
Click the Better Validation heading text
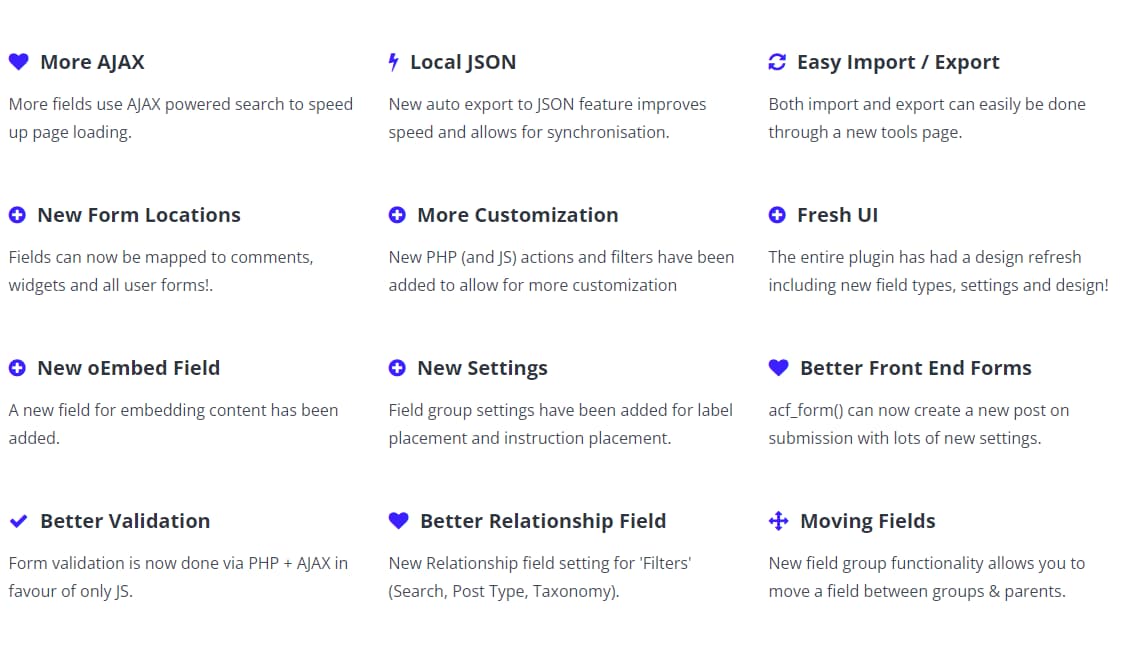[x=125, y=521]
